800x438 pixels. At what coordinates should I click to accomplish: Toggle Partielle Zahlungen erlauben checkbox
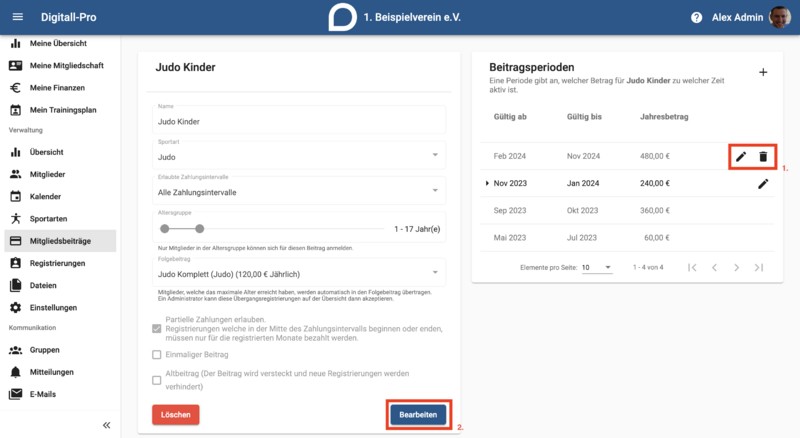157,329
